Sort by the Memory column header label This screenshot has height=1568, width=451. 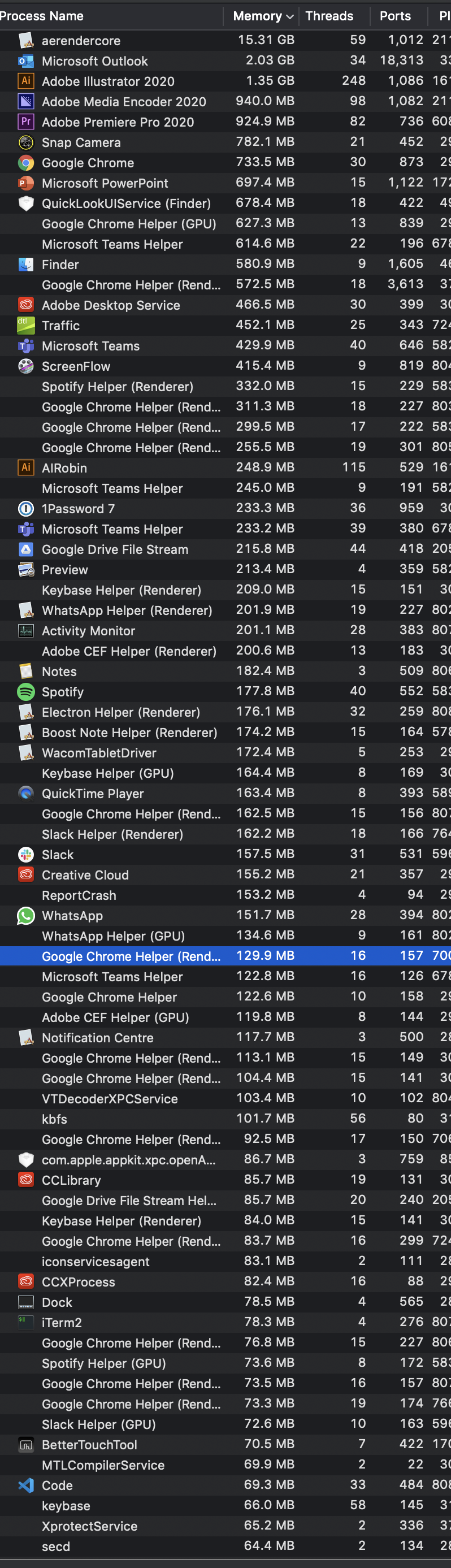258,16
